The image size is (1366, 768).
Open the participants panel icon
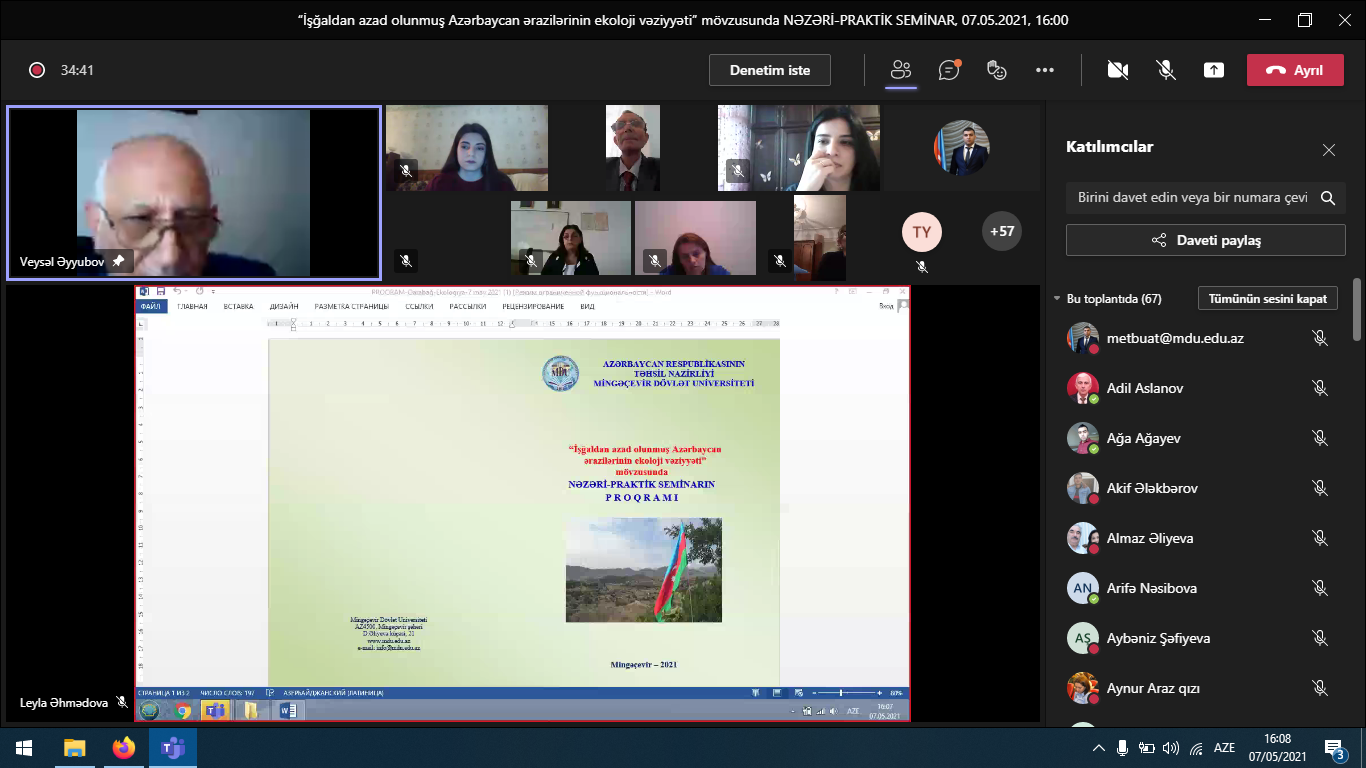click(901, 70)
